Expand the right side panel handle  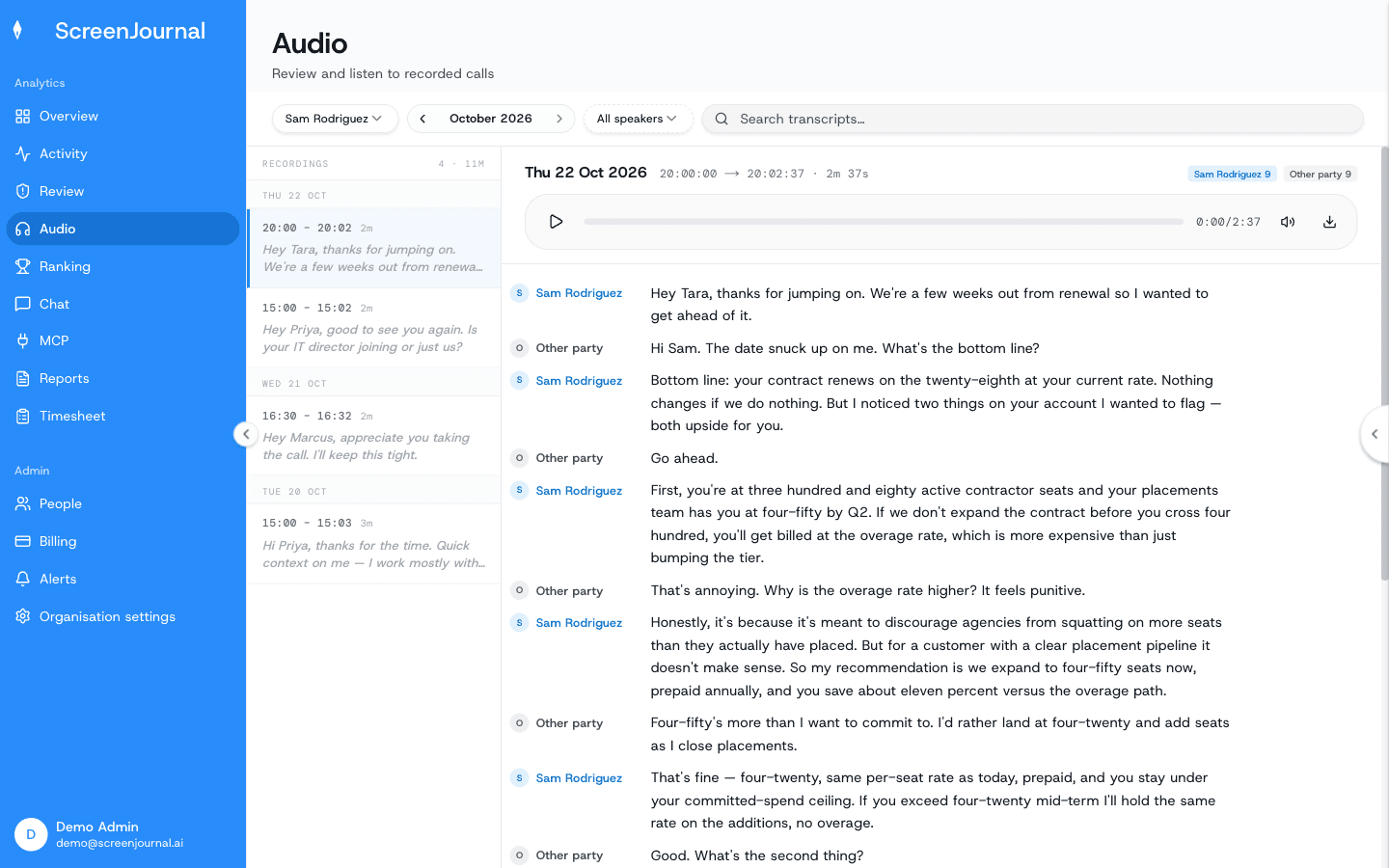[x=1375, y=435]
